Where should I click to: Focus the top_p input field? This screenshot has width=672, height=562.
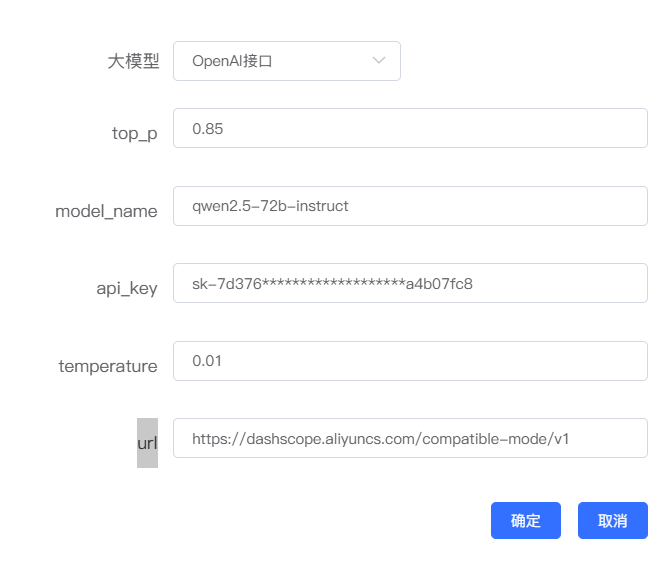point(410,128)
